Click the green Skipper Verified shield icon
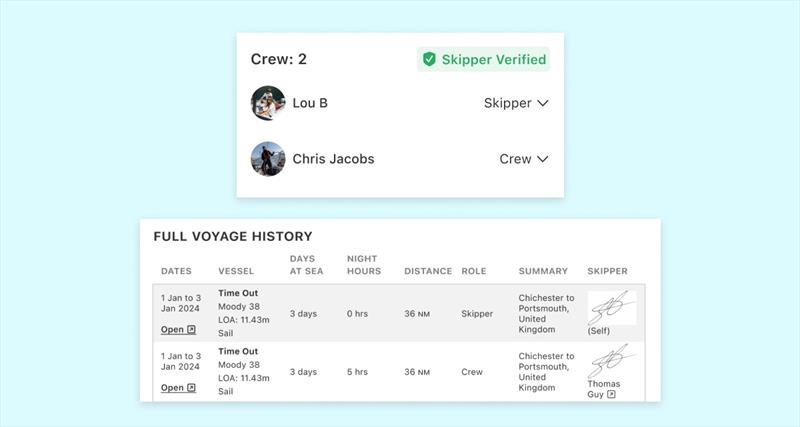The width and height of the screenshot is (800, 427). [429, 60]
